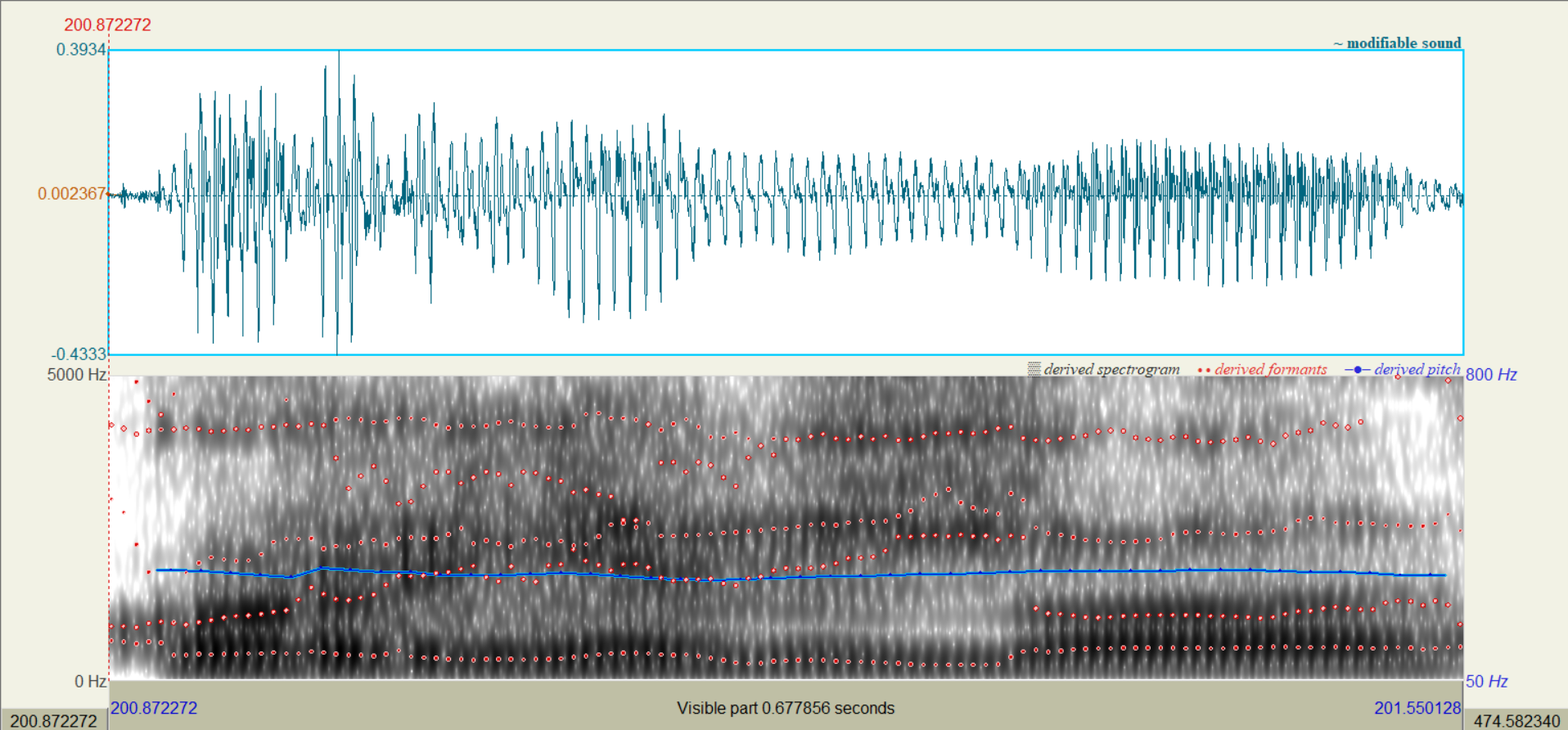Click the gray derived spectrogram legend icon
The width and height of the screenshot is (1568, 730).
(x=1034, y=369)
